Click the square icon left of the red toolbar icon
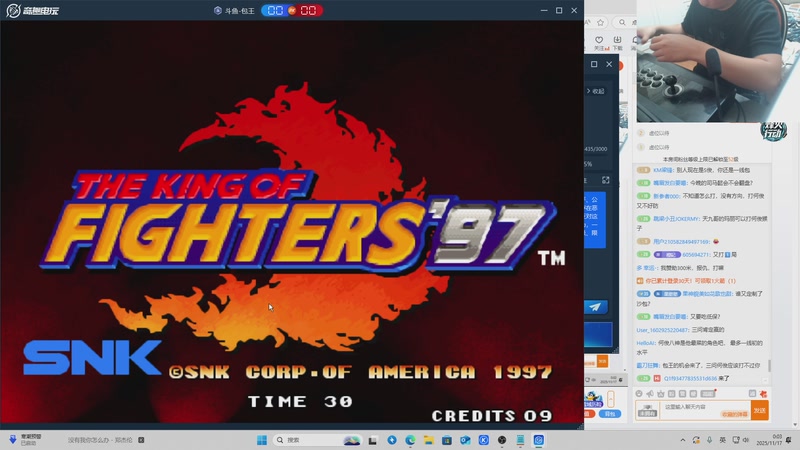This screenshot has height=450, width=800. coord(752,393)
